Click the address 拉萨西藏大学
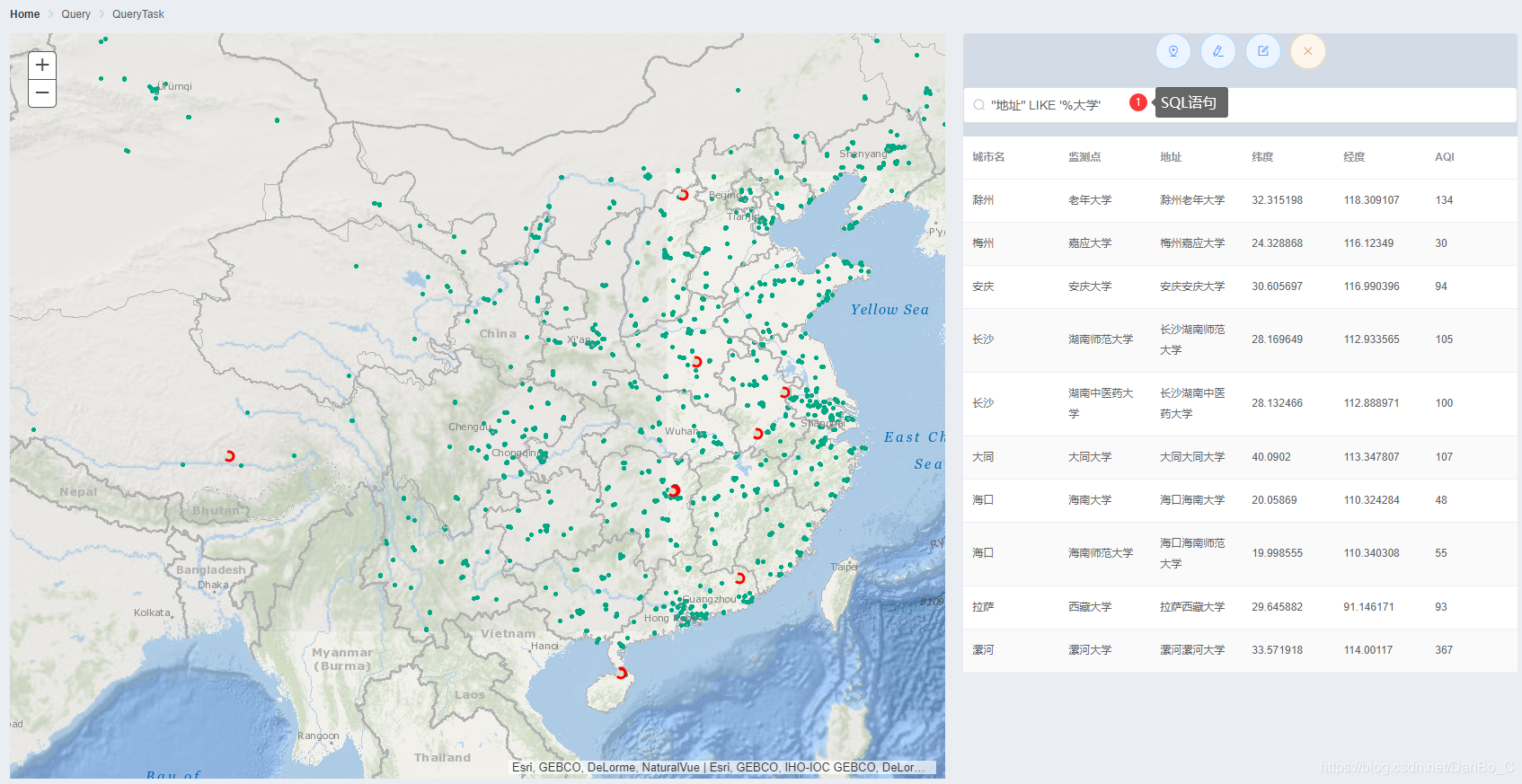Screen dimensions: 1522x784 click(1192, 607)
